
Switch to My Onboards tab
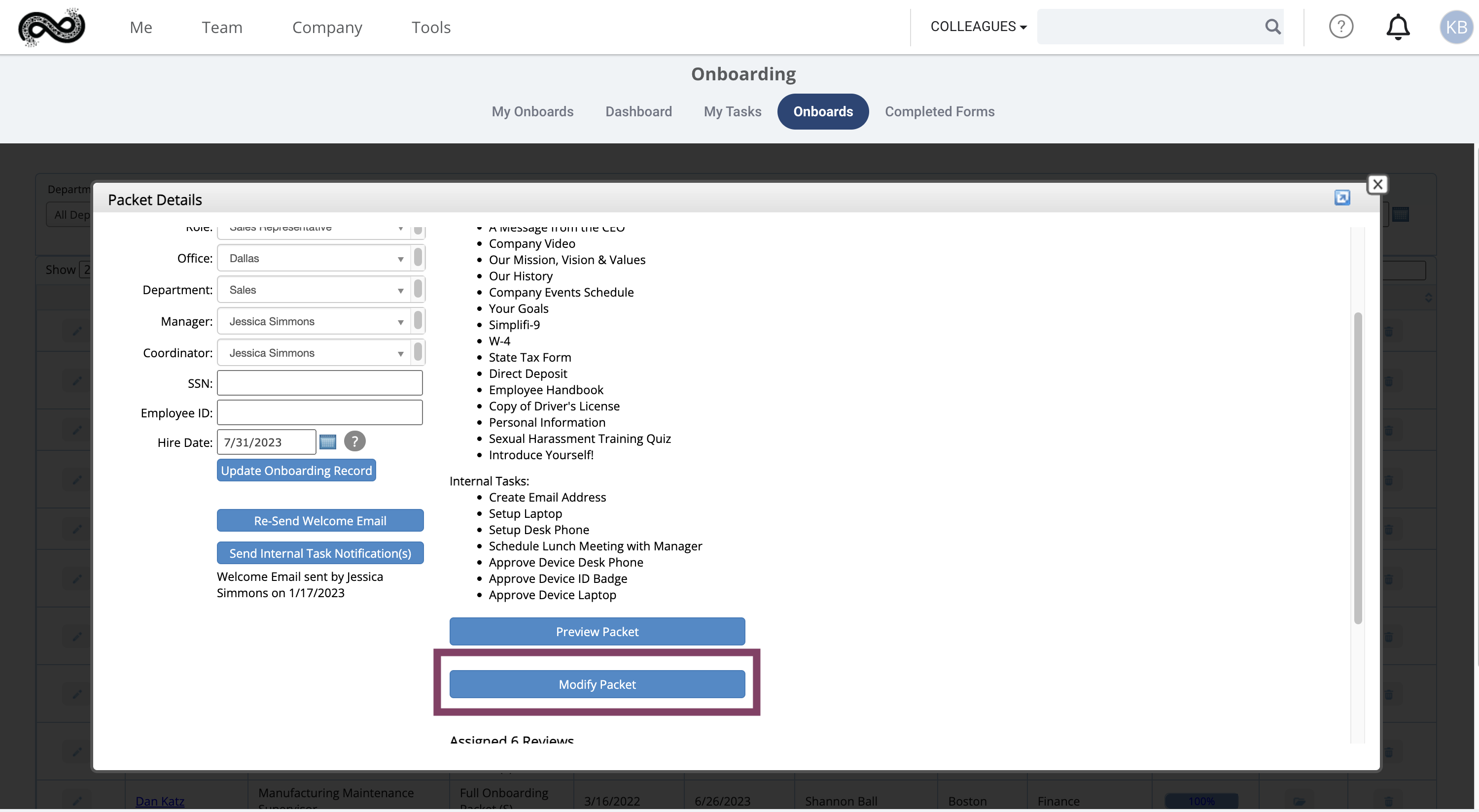532,111
